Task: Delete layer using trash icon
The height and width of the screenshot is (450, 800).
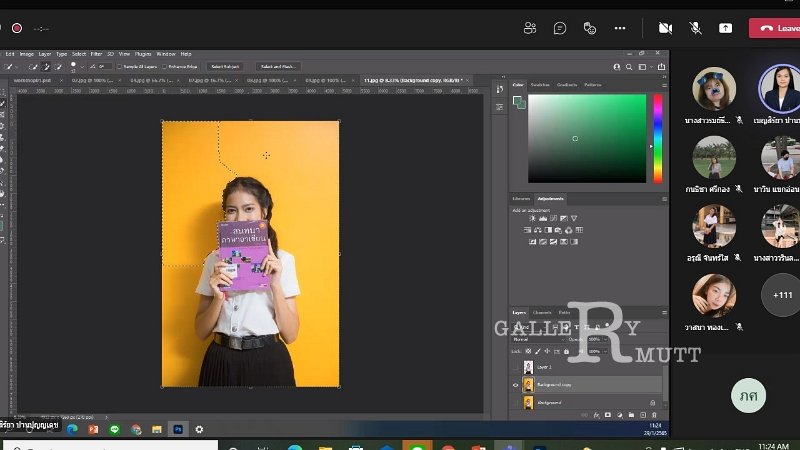Action: 655,415
